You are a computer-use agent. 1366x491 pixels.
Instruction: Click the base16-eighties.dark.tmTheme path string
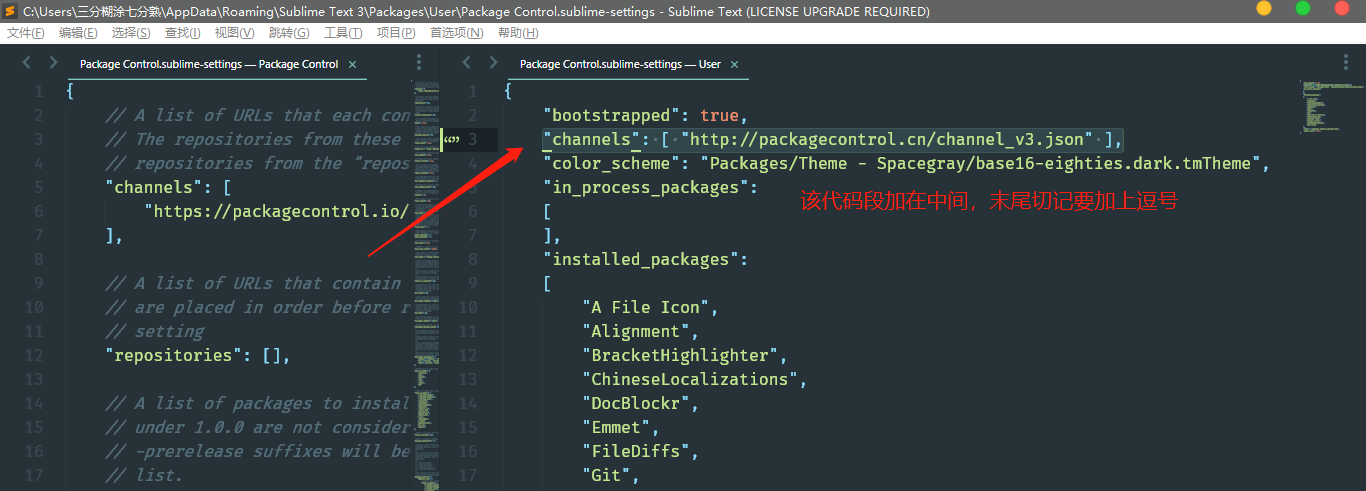coord(984,163)
